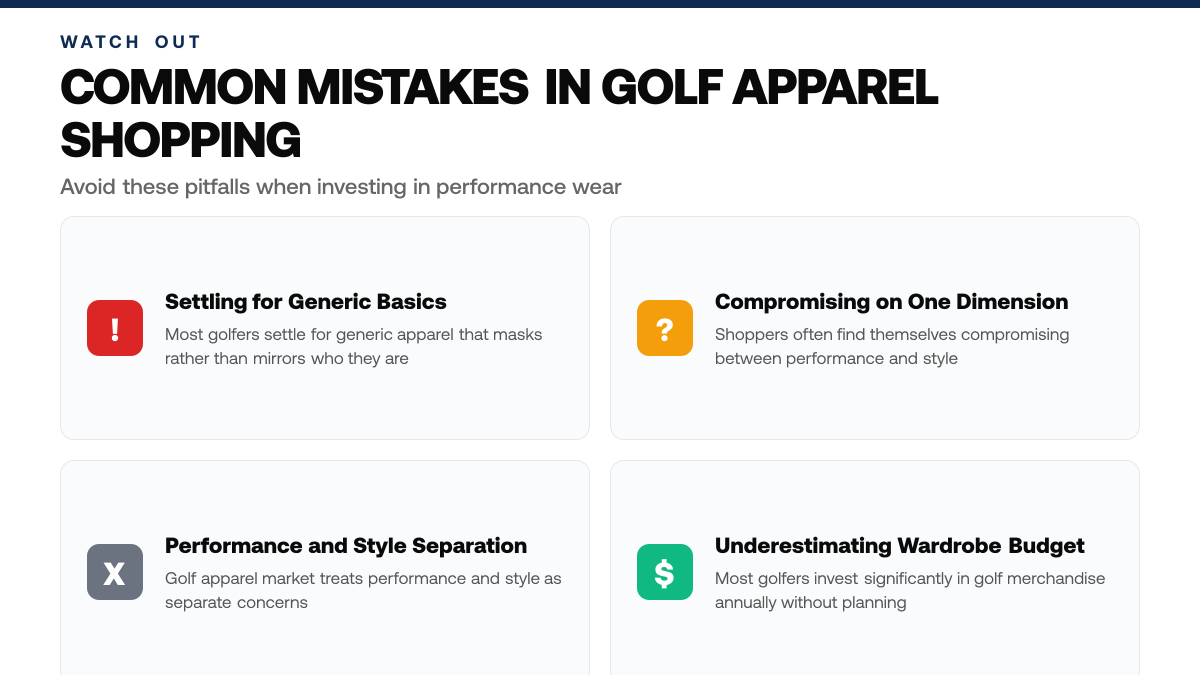Image resolution: width=1200 pixels, height=675 pixels.
Task: Select the top-left mistake card
Action: 325,328
